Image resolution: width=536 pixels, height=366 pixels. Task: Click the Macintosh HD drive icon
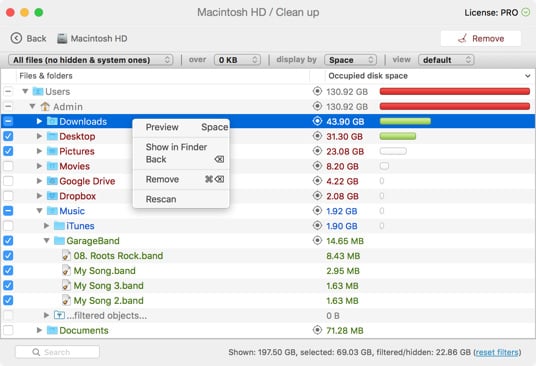coord(62,38)
